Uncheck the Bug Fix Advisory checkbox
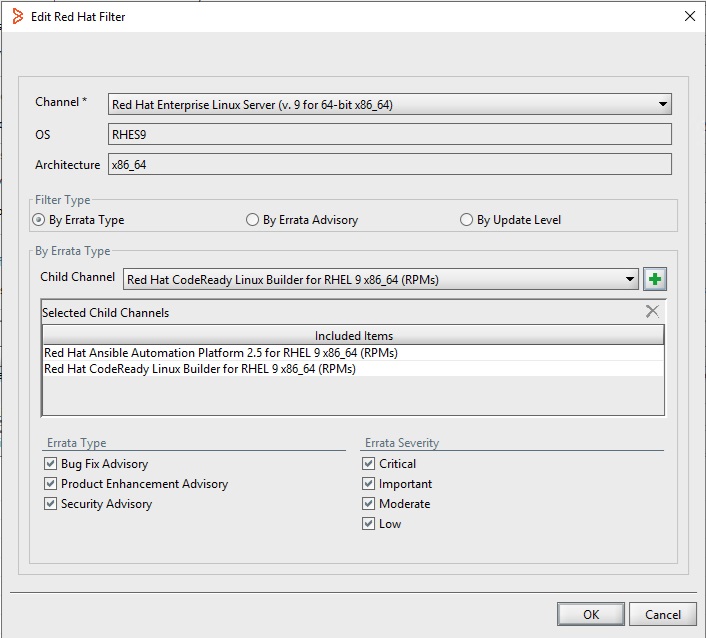This screenshot has height=638, width=706. click(x=51, y=464)
